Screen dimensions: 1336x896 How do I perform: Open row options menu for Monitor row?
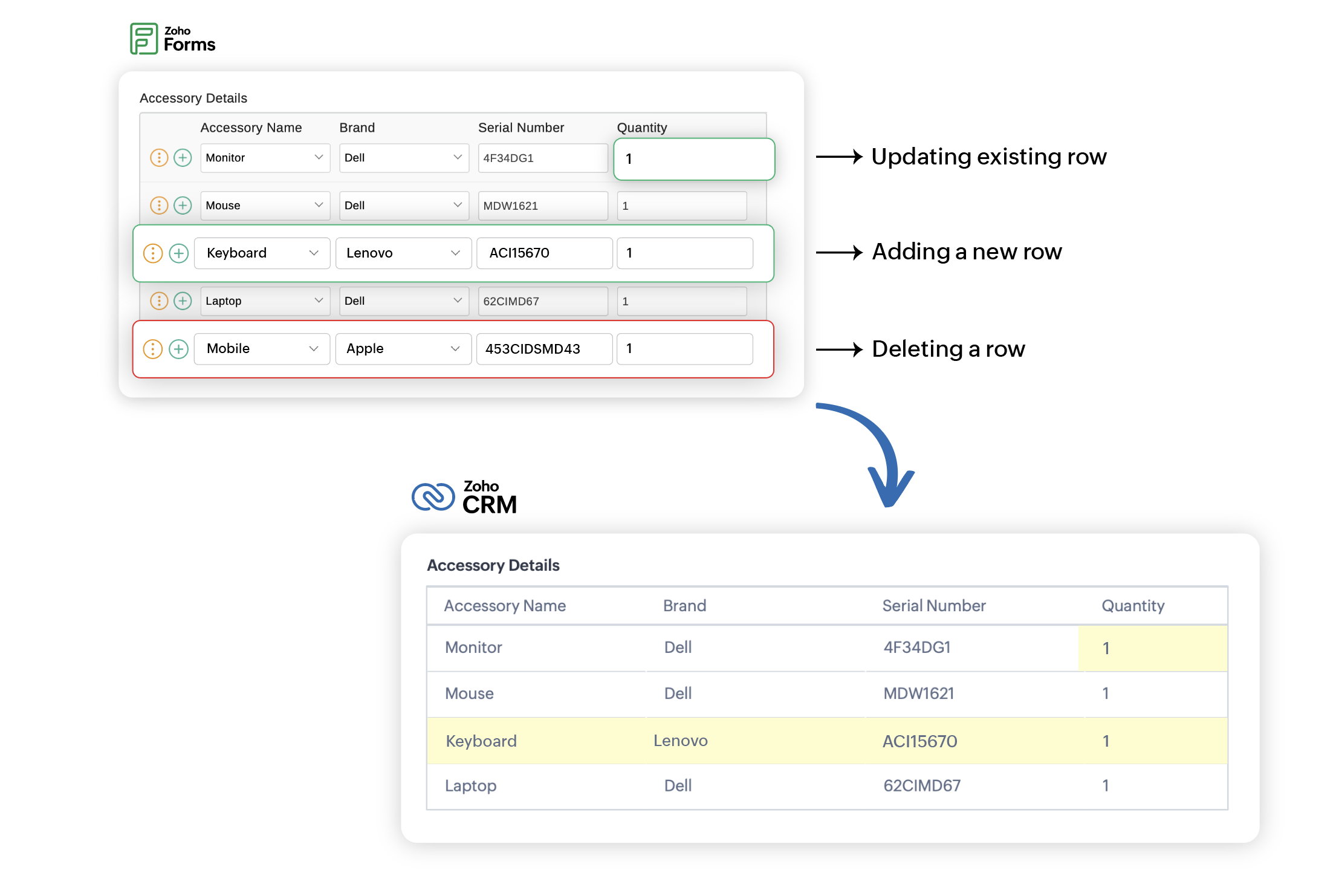point(159,158)
